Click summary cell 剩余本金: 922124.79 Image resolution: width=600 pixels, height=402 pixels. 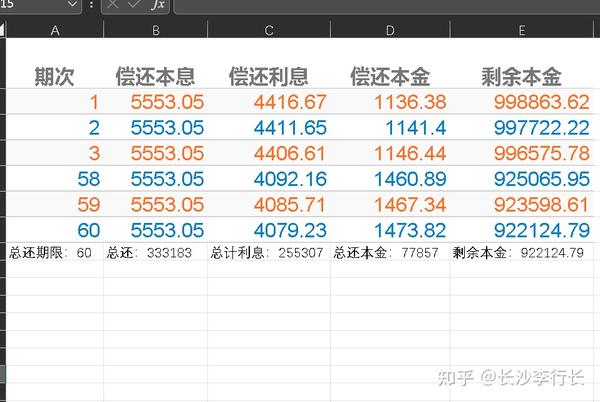pyautogui.click(x=522, y=252)
